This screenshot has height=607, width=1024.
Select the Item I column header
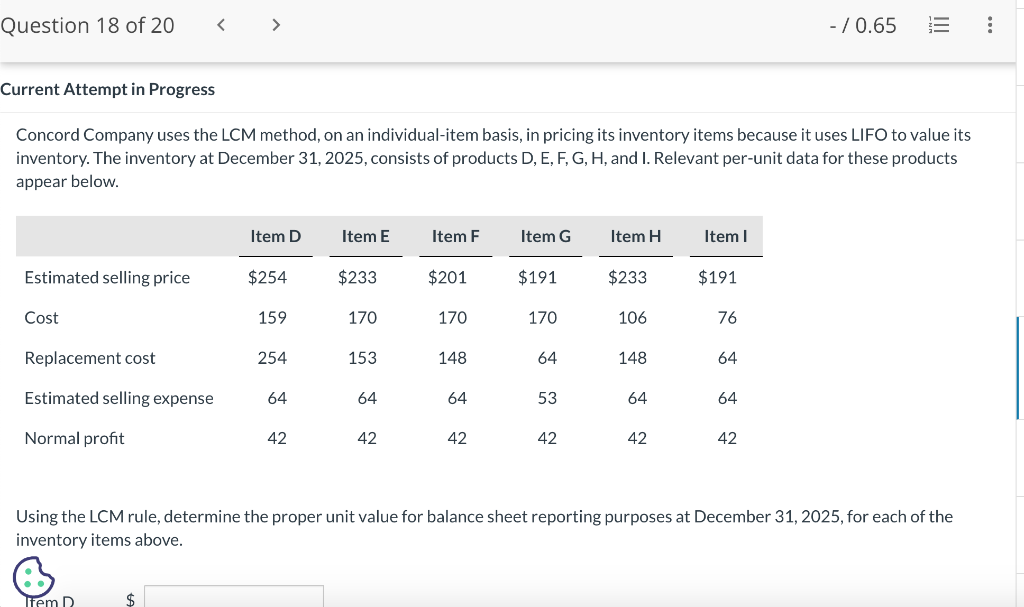click(x=726, y=236)
